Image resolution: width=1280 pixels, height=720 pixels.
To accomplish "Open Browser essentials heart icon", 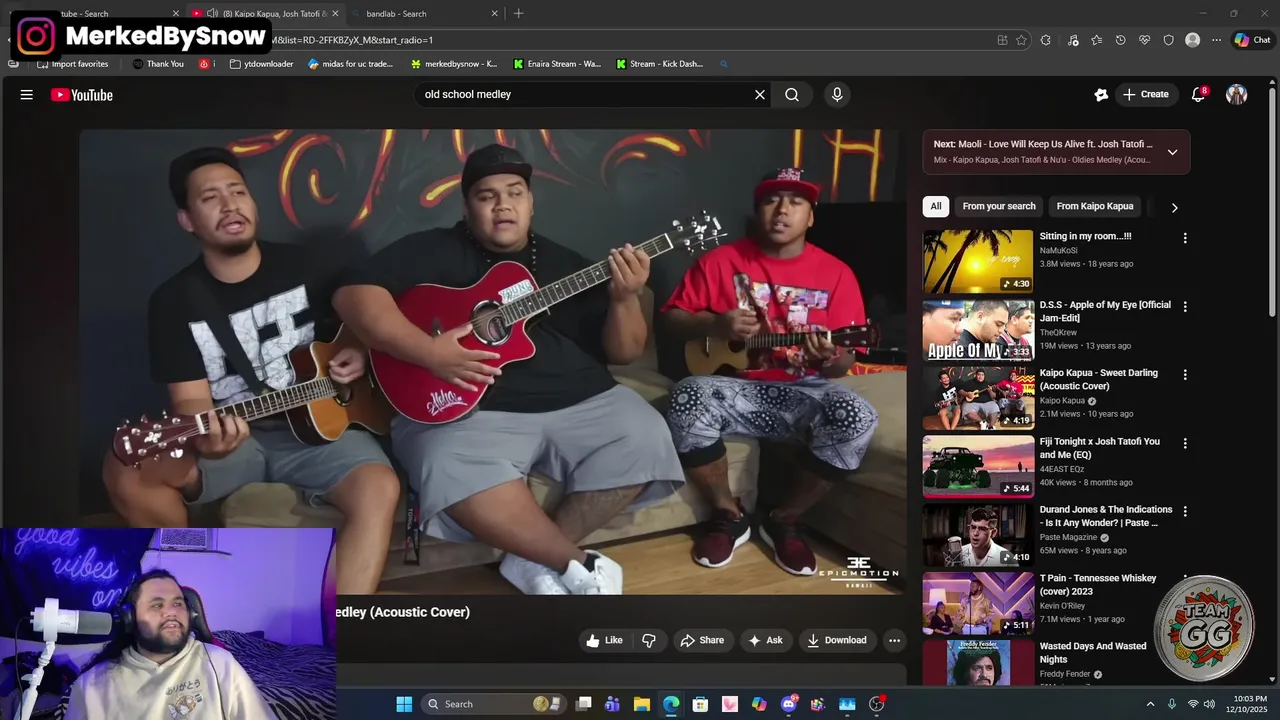I will tap(1145, 40).
